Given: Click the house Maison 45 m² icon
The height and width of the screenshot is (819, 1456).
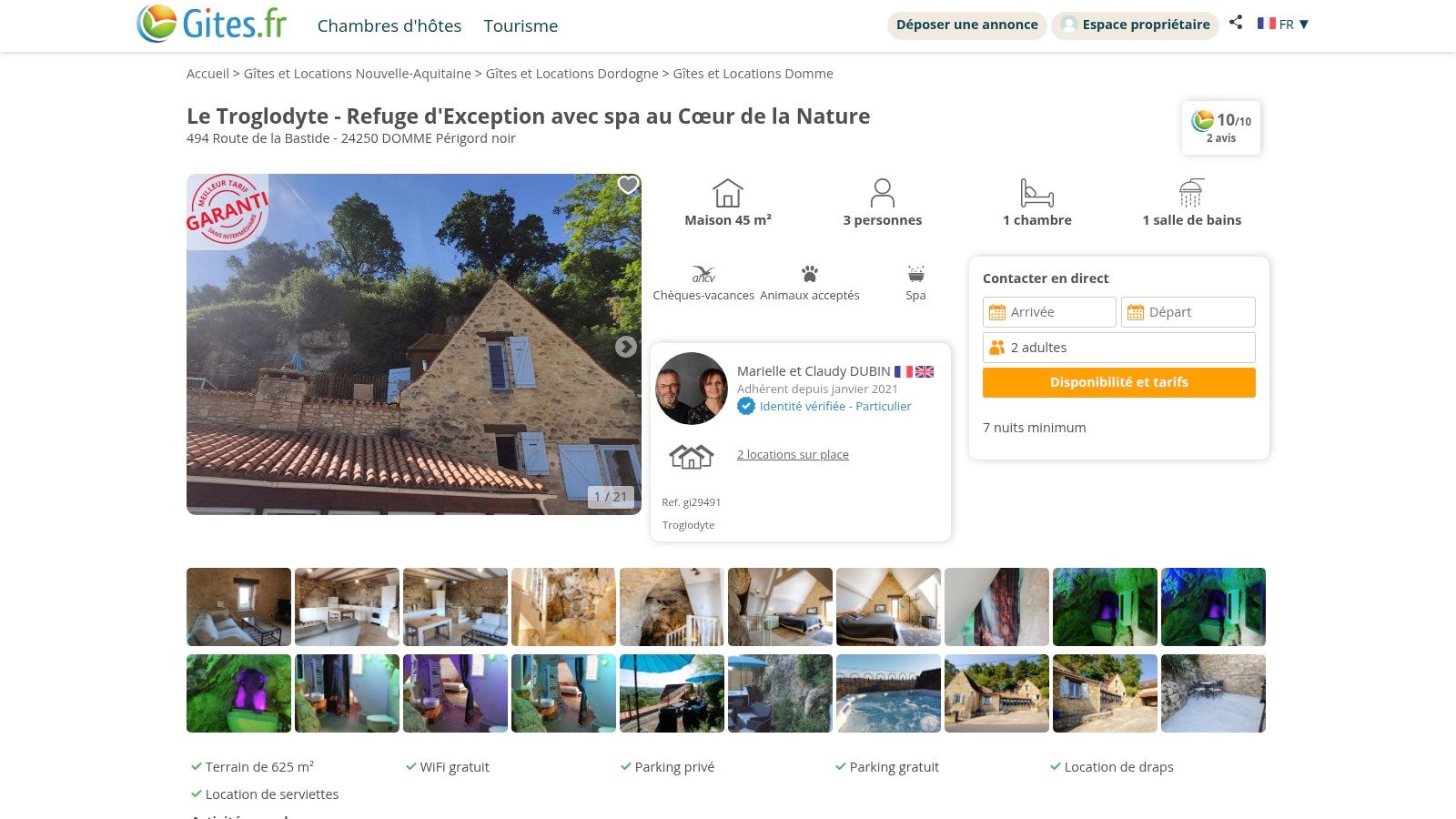Looking at the screenshot, I should (728, 193).
